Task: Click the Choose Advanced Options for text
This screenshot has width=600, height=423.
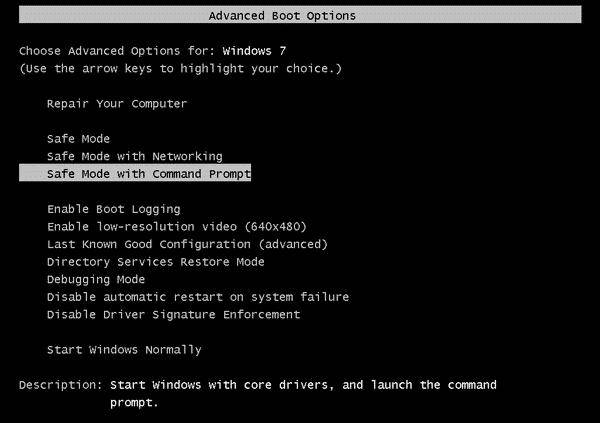Action: pyautogui.click(x=119, y=50)
